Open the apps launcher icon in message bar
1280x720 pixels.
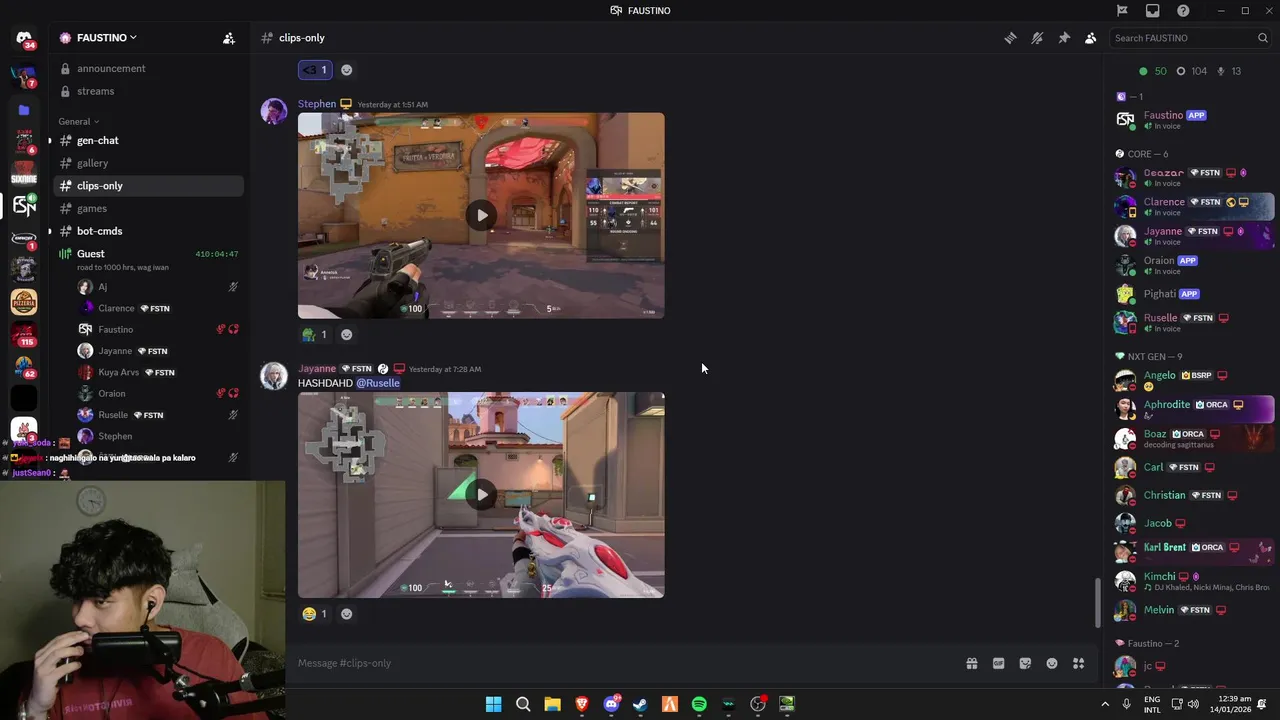1078,663
